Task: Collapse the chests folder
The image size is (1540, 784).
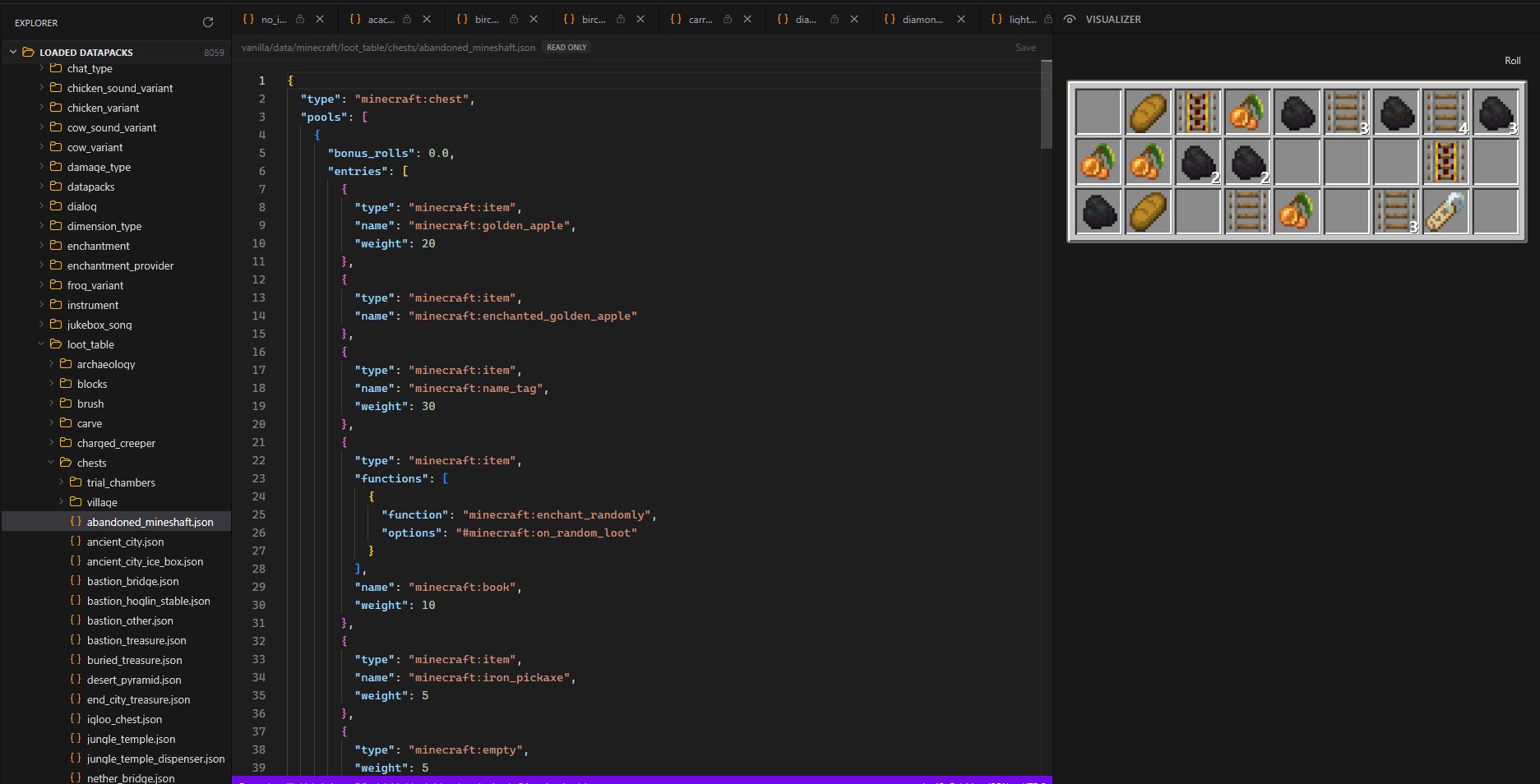Action: (x=51, y=463)
